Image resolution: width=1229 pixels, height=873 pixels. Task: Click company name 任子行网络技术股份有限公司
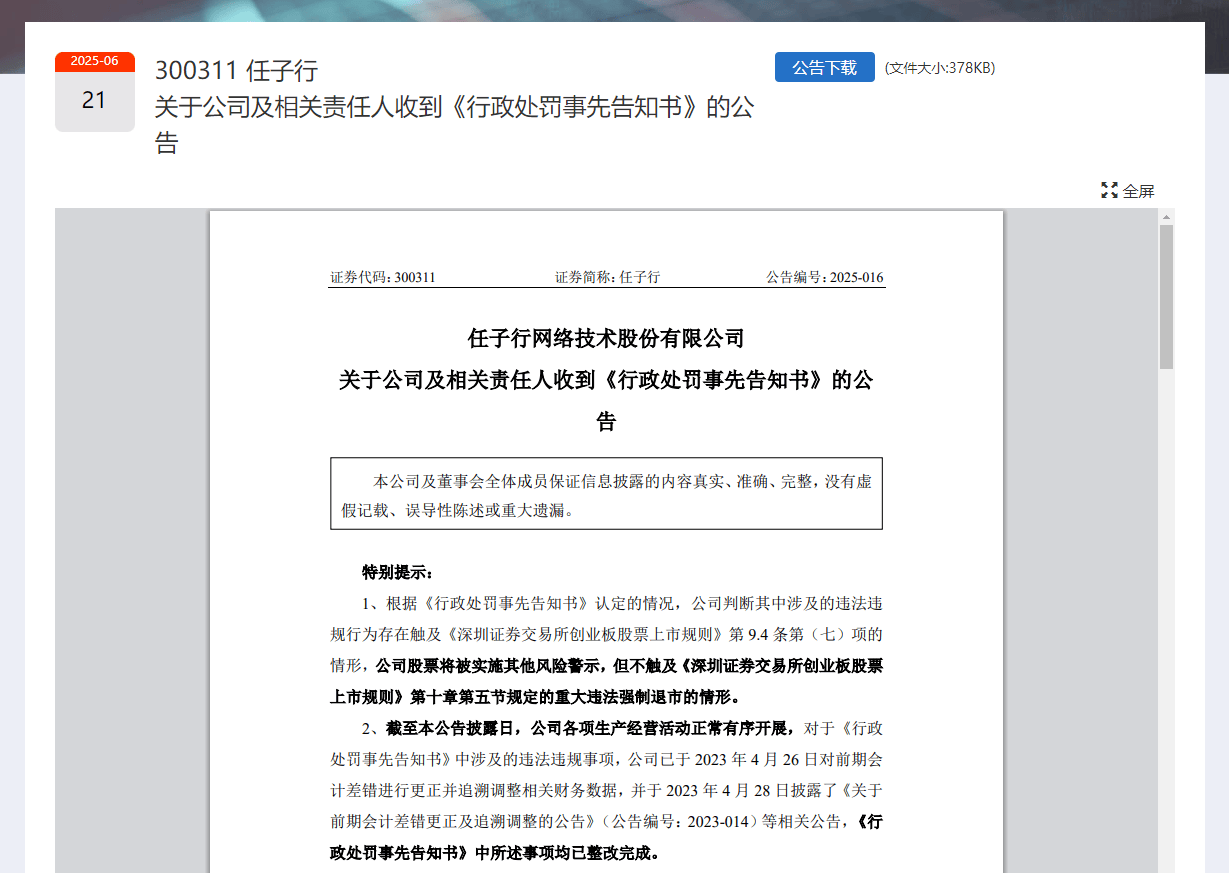point(606,338)
